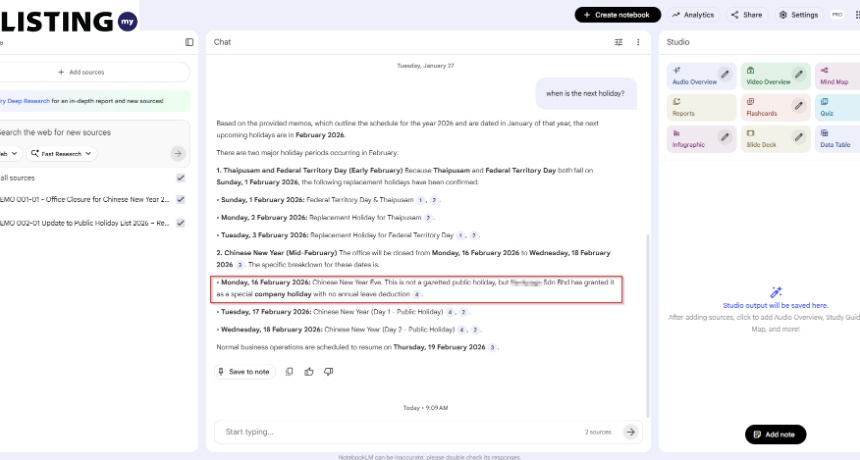Customize Infographic with its pencil icon
This screenshot has height=460, width=860.
(725, 137)
